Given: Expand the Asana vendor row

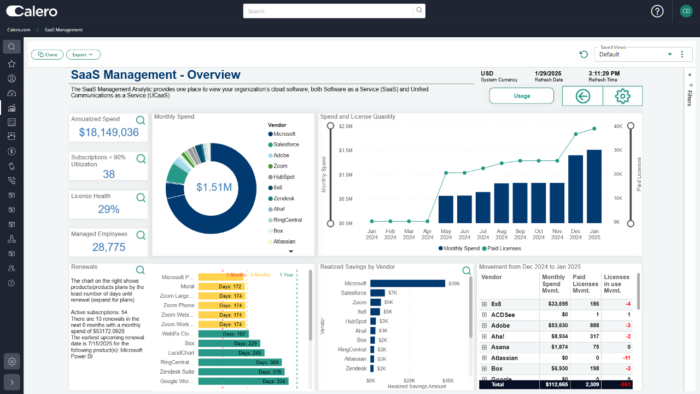Looking at the screenshot, I should [x=484, y=347].
